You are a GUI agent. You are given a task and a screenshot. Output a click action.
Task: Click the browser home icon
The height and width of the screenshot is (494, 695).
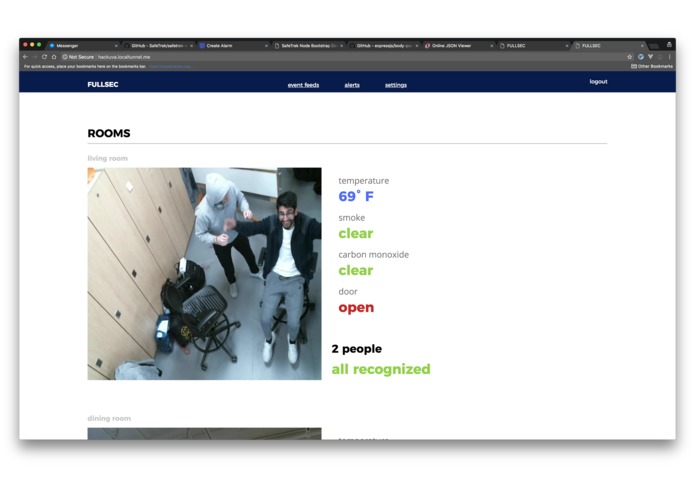click(54, 57)
